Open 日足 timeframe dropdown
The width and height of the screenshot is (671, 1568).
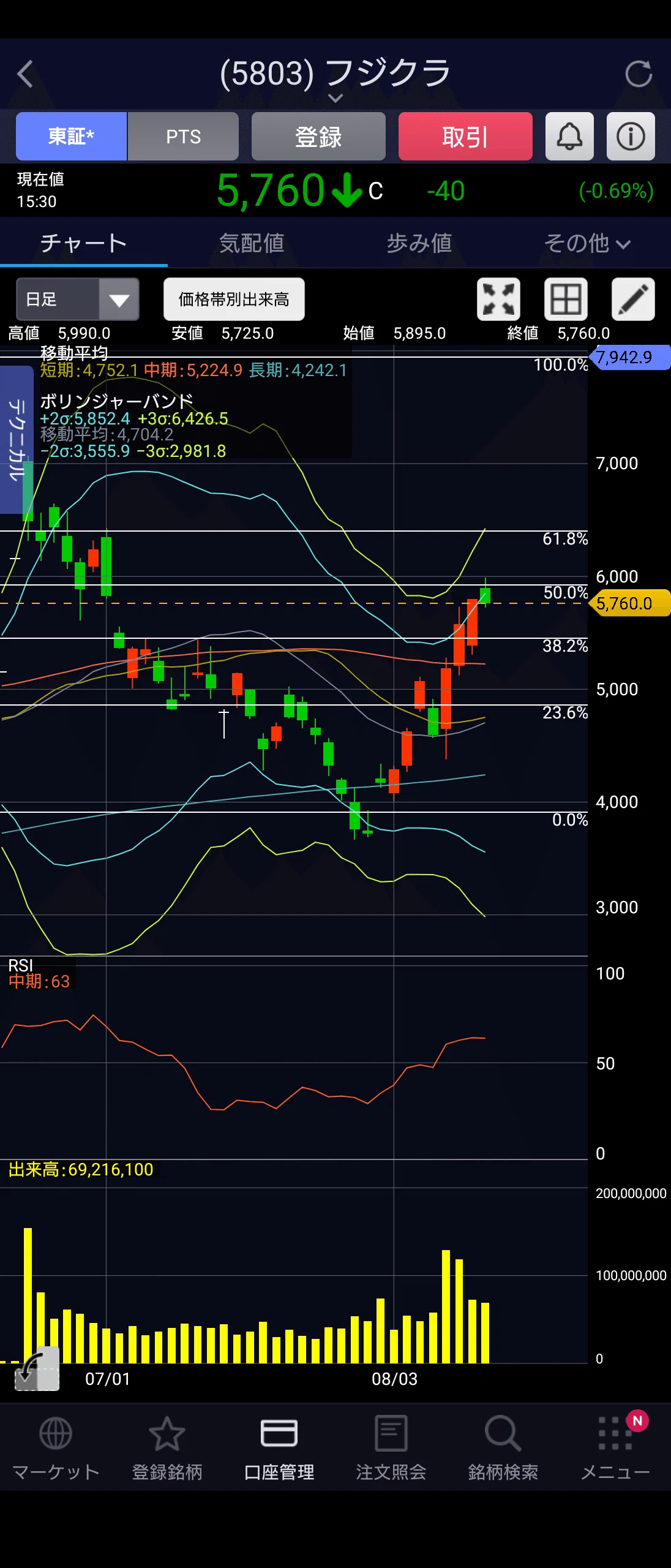point(78,299)
